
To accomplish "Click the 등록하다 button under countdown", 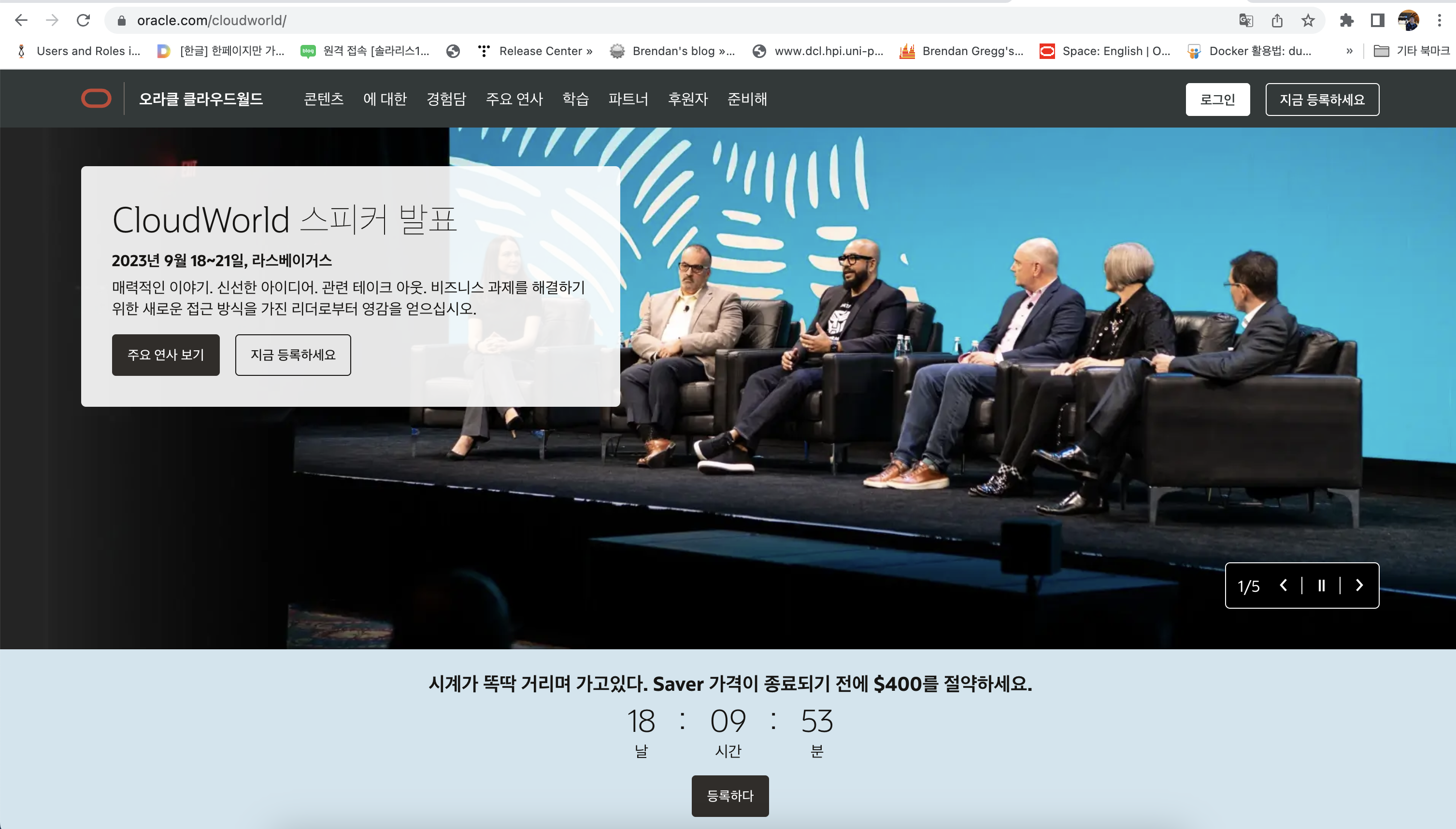I will click(730, 795).
